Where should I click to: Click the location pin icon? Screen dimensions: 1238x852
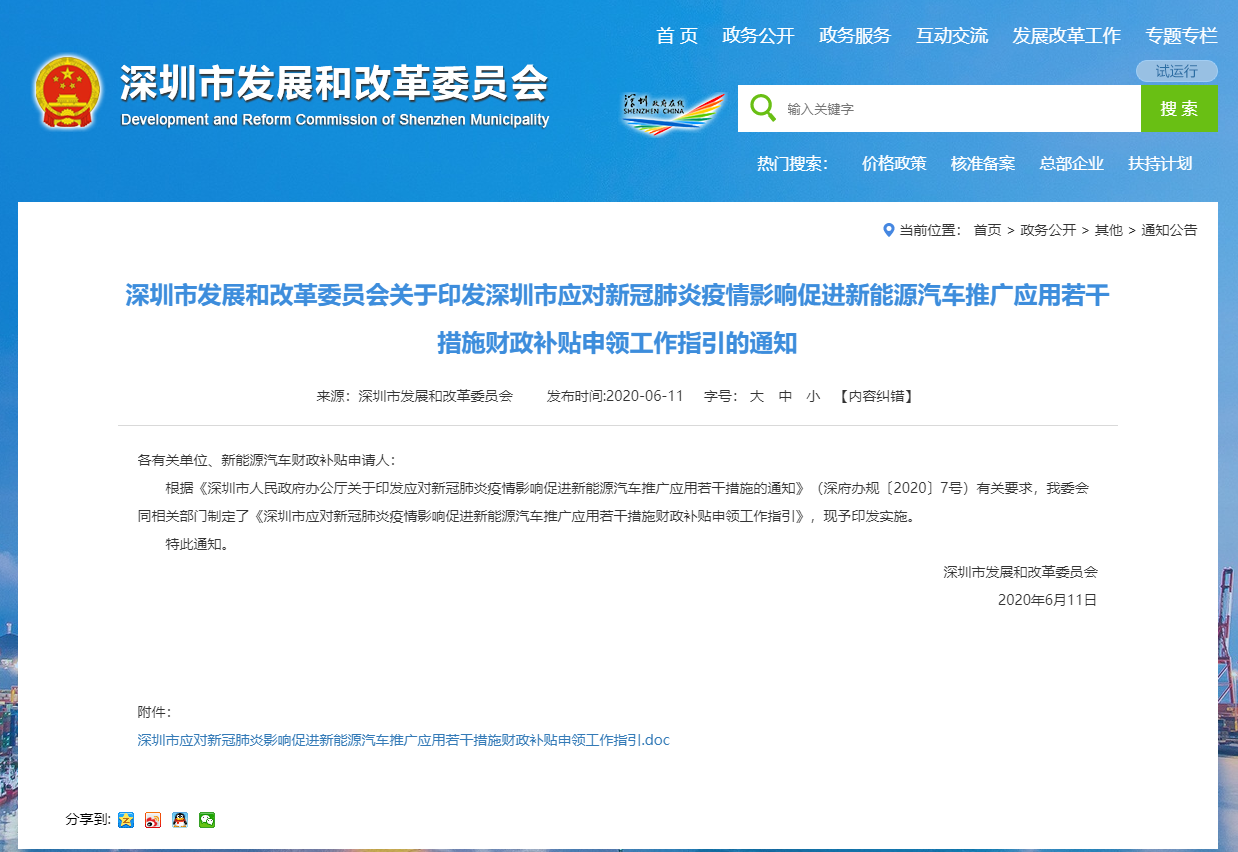pyautogui.click(x=888, y=230)
